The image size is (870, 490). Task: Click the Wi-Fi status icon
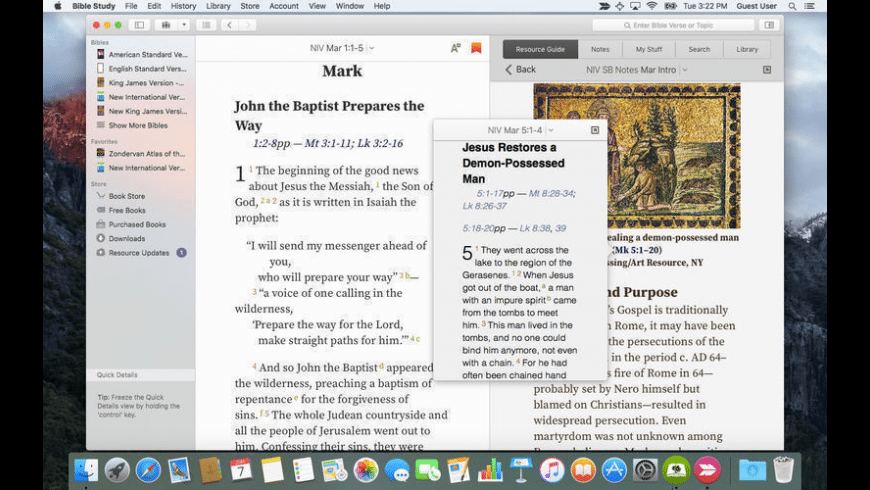point(652,6)
